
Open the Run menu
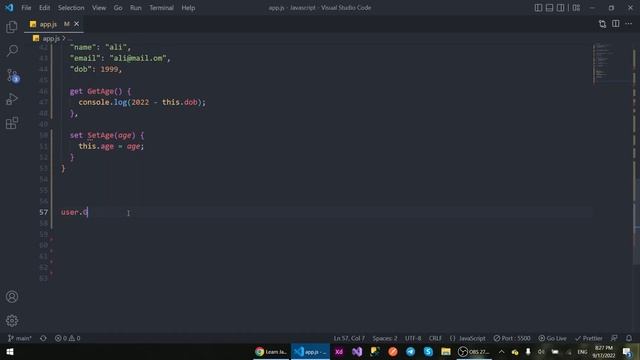pyautogui.click(x=136, y=8)
